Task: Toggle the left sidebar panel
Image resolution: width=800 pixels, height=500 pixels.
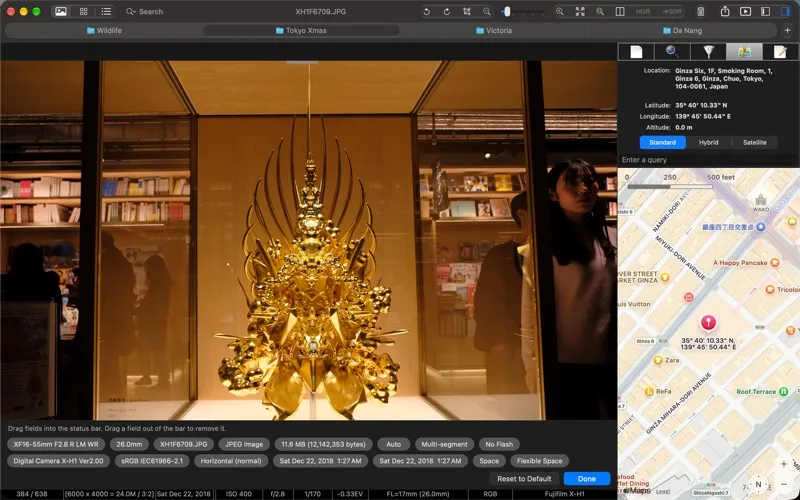Action: point(765,11)
